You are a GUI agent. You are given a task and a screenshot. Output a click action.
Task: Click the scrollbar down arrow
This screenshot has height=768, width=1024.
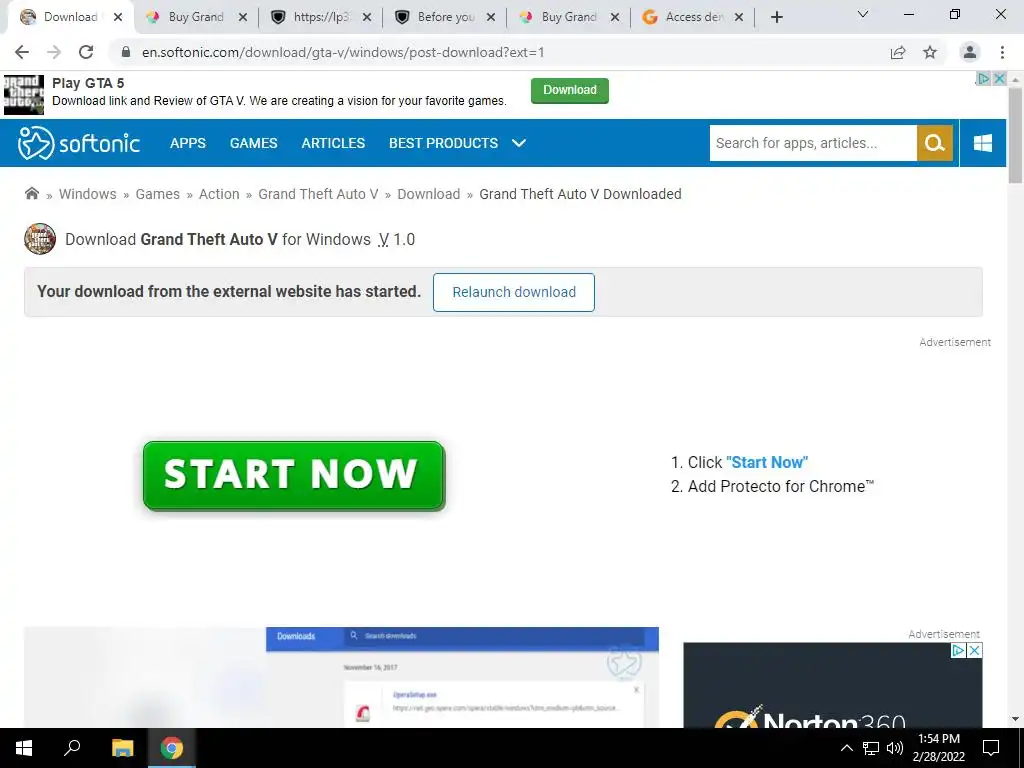(x=1015, y=720)
